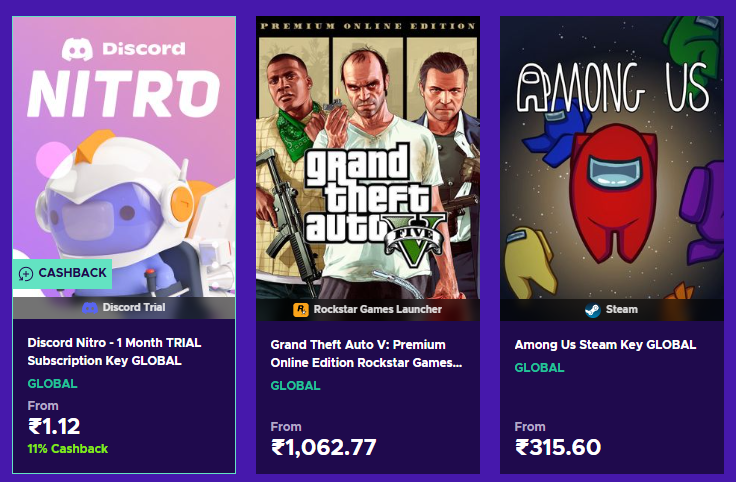This screenshot has width=736, height=482.
Task: Open Discord Nitro 1 Month TRIAL title
Action: tap(114, 352)
